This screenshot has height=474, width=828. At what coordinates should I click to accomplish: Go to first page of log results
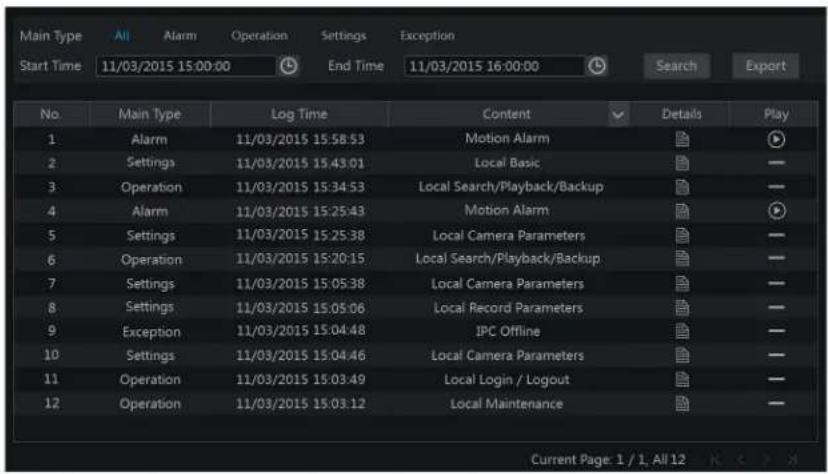715,460
